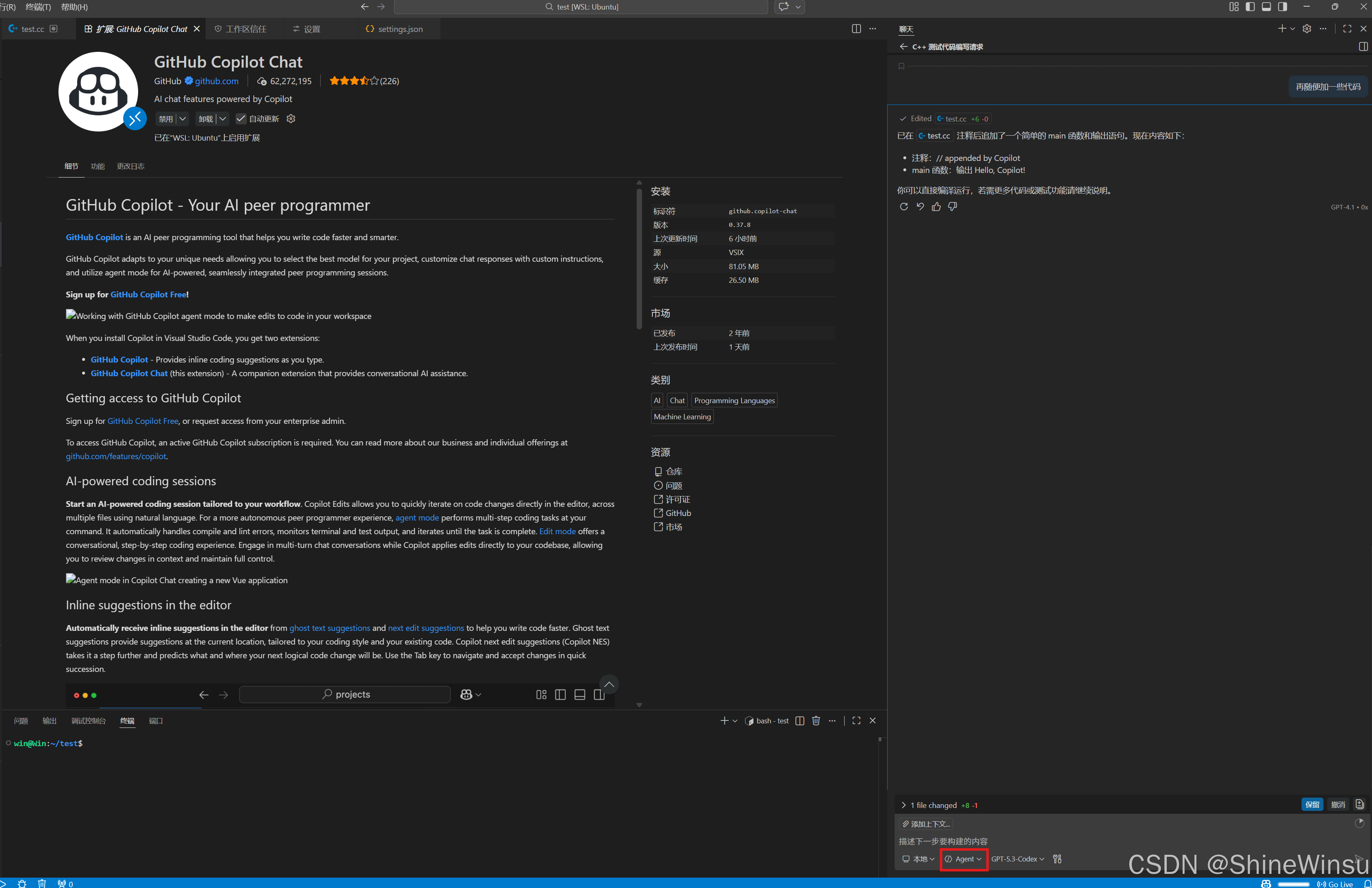Open the github.com/features/copilot link
The image size is (1372, 888).
tap(116, 456)
